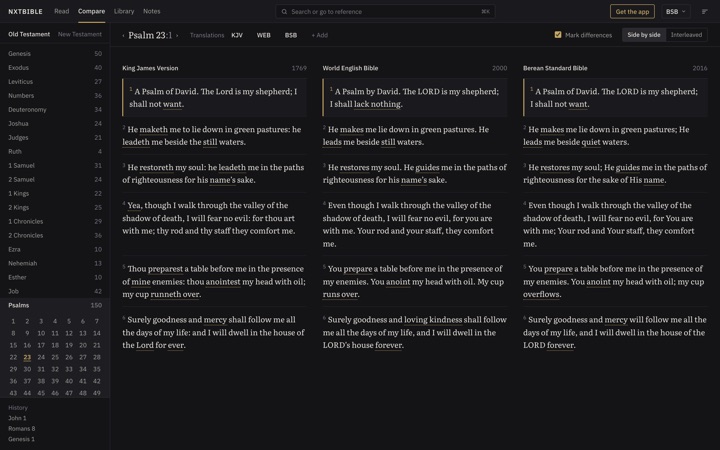Select verse 1 in World English Bible

coord(415,97)
